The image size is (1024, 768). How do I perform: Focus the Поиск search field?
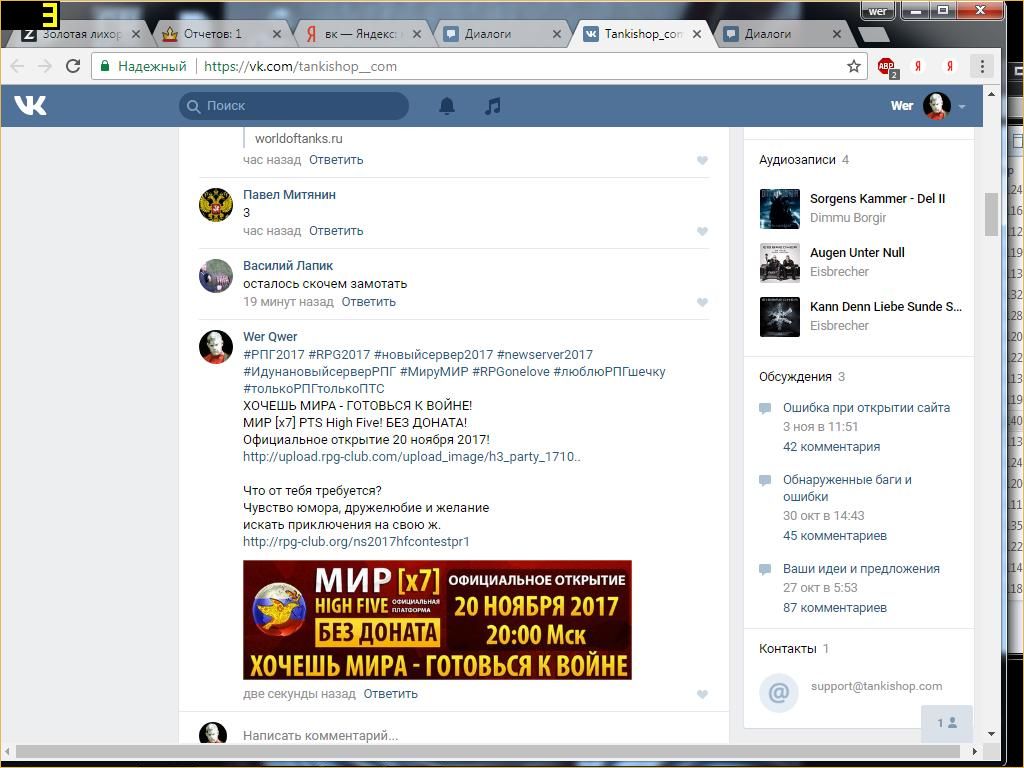(294, 106)
